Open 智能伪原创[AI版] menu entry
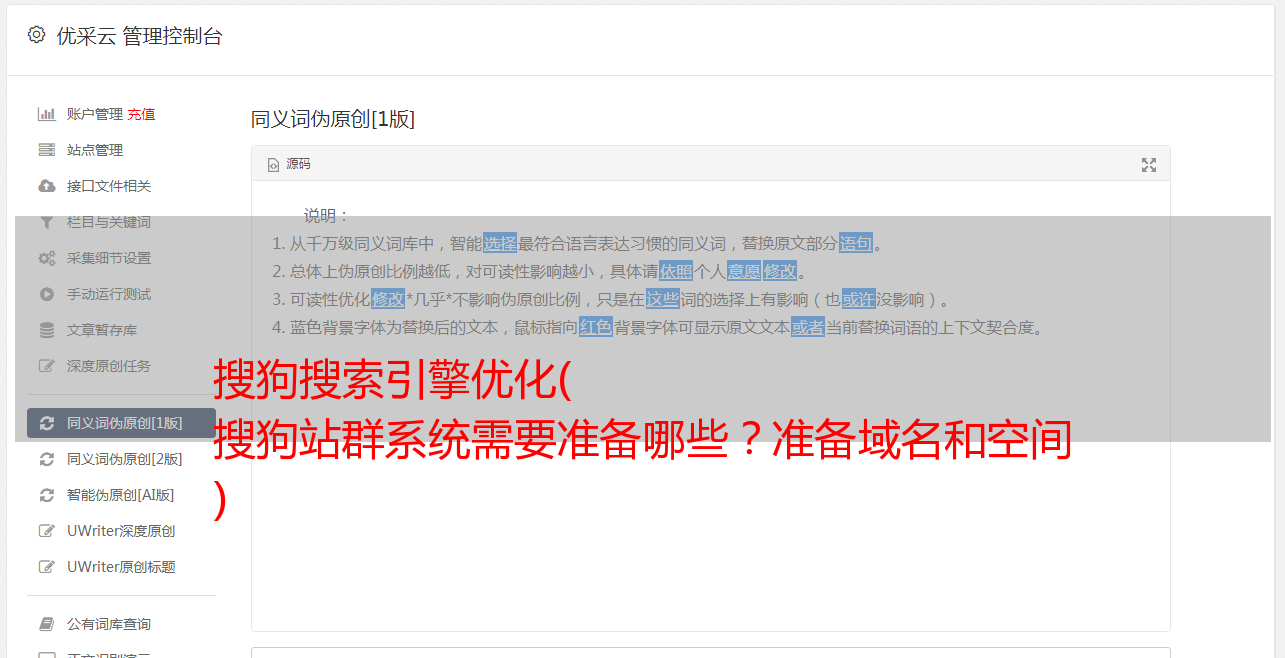This screenshot has height=658, width=1285. tap(120, 495)
